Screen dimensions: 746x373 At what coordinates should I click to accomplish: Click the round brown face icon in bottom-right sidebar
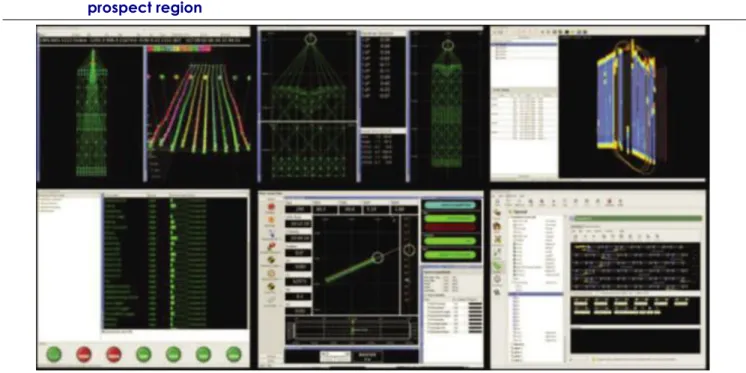(x=497, y=226)
